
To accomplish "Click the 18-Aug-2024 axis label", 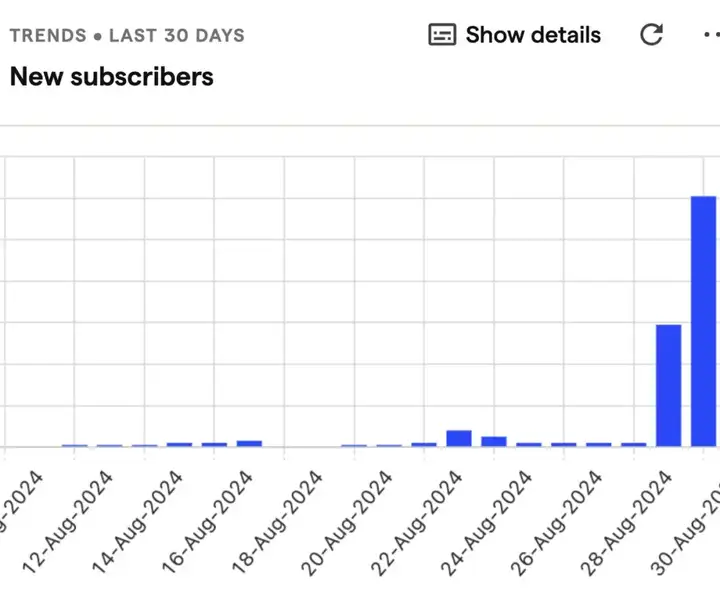I will click(277, 522).
